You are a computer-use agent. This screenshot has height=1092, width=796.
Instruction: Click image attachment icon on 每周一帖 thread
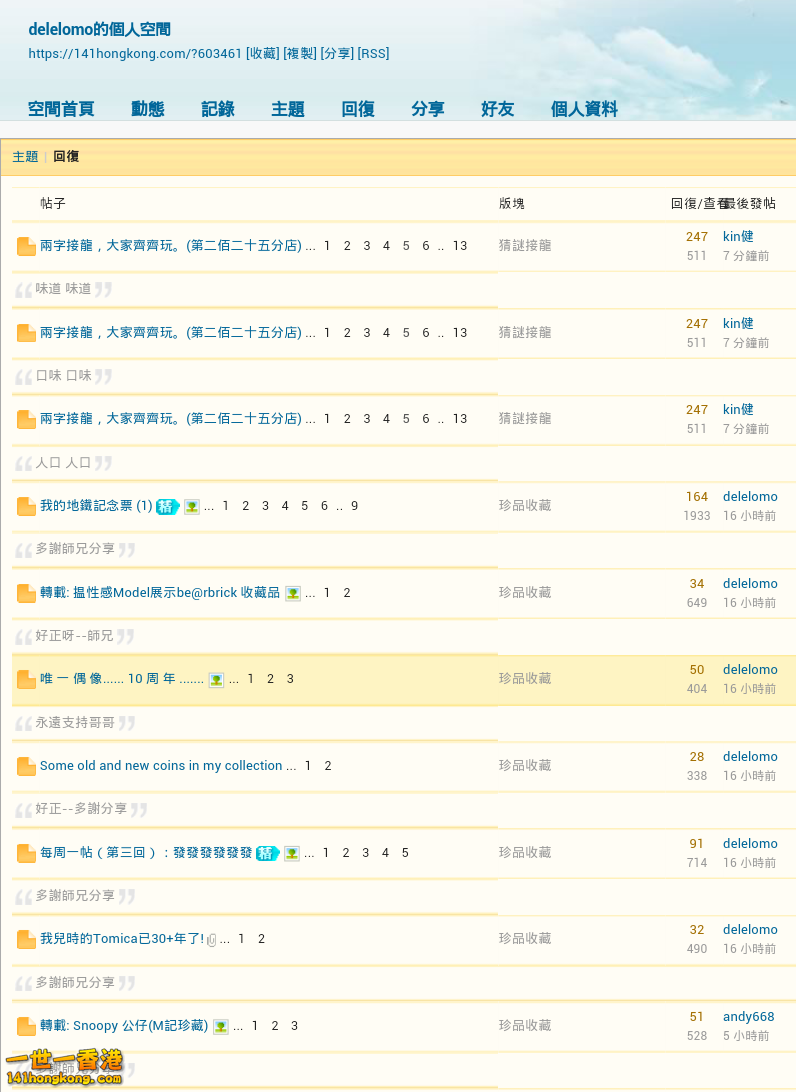(292, 853)
